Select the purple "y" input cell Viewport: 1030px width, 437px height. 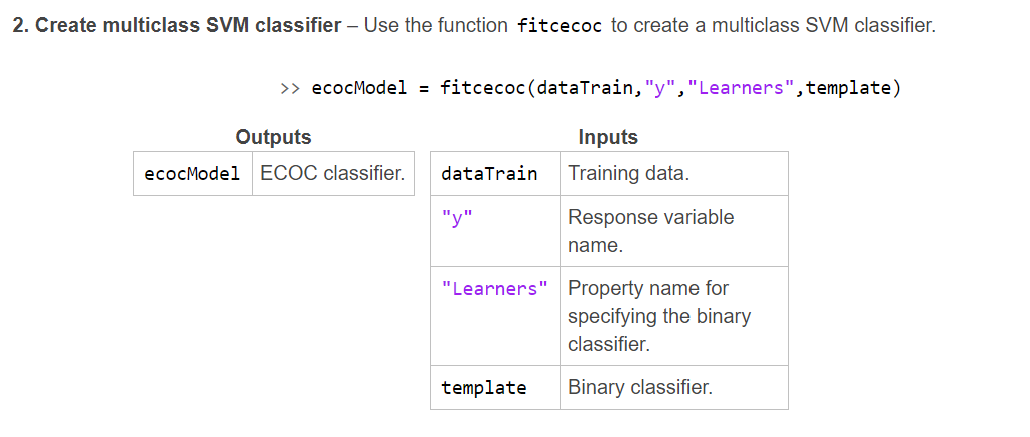[495, 231]
